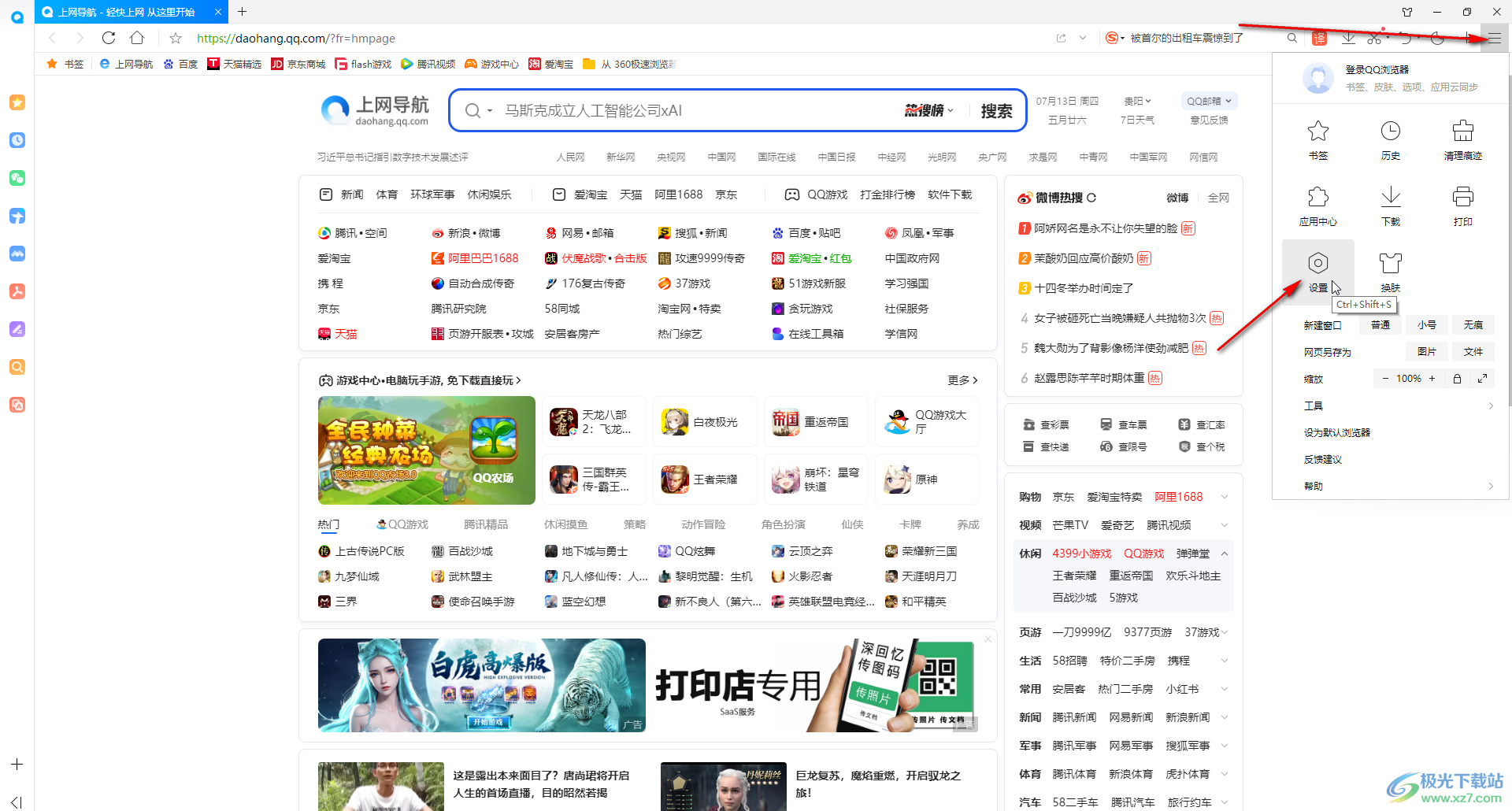Expand the 购物 row chevron
Image resolution: width=1512 pixels, height=811 pixels.
1225,497
